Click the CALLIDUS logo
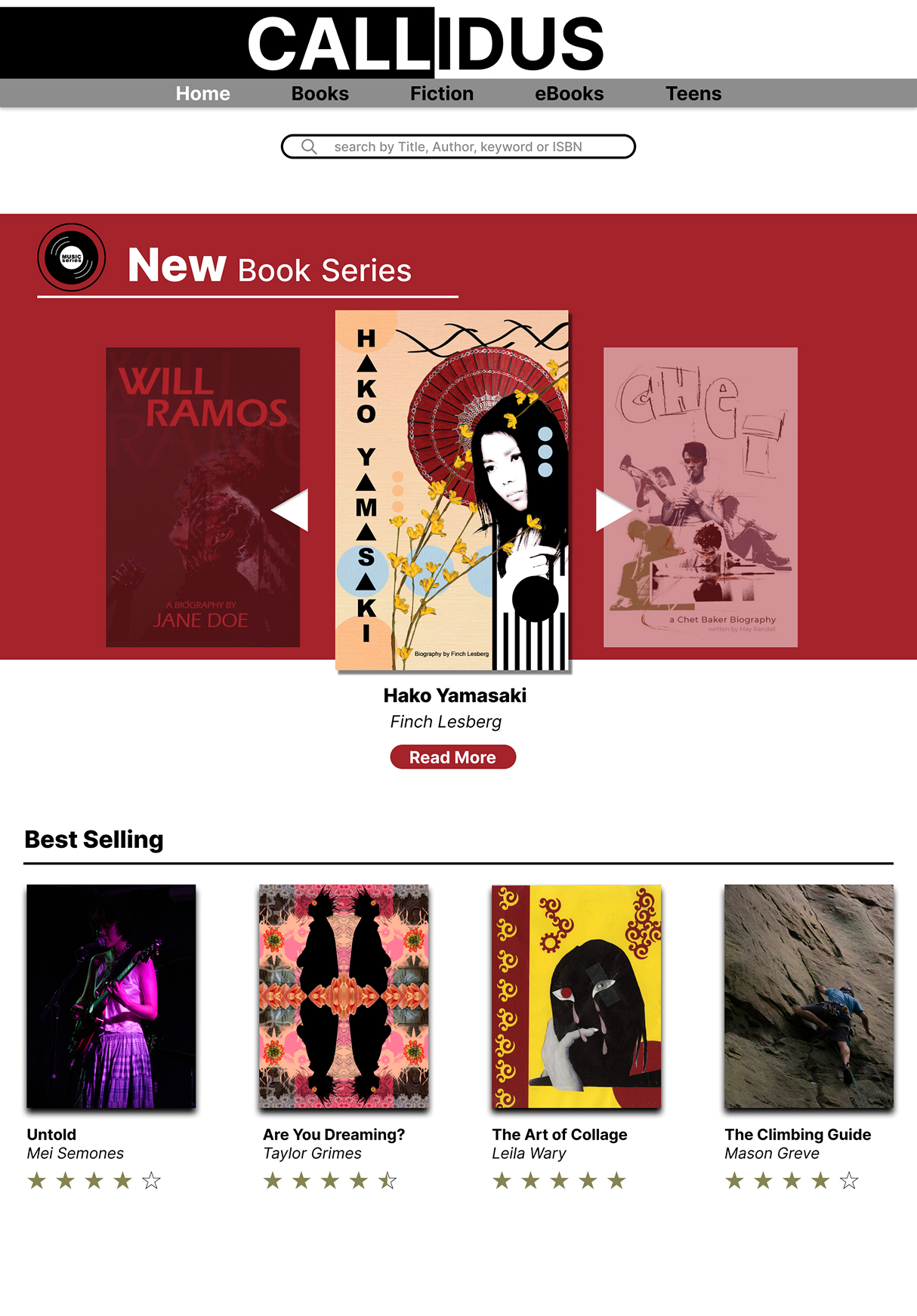The height and width of the screenshot is (1316, 917). (425, 43)
